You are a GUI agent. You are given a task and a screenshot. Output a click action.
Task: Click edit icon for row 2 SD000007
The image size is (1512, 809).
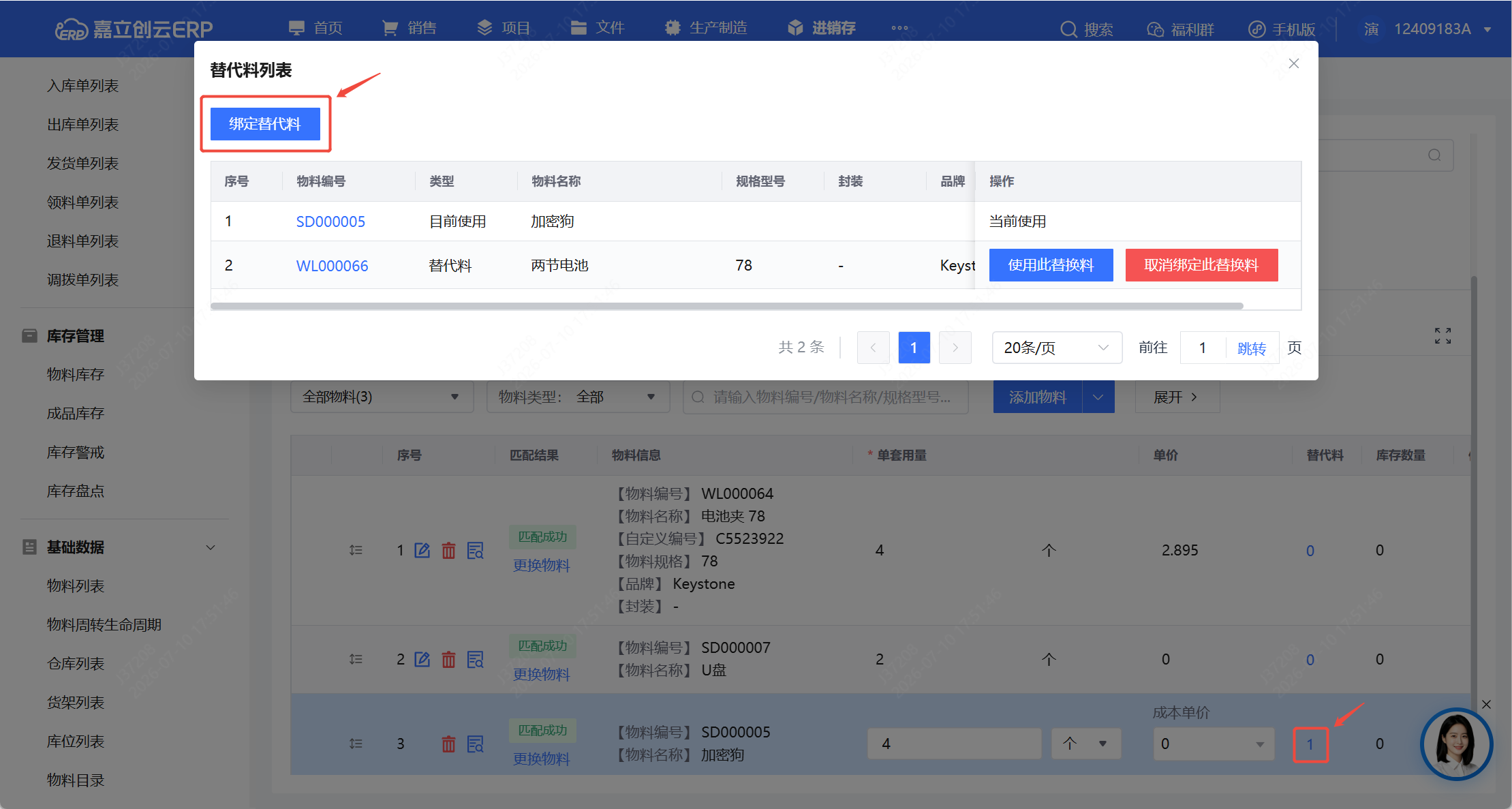pyautogui.click(x=422, y=659)
